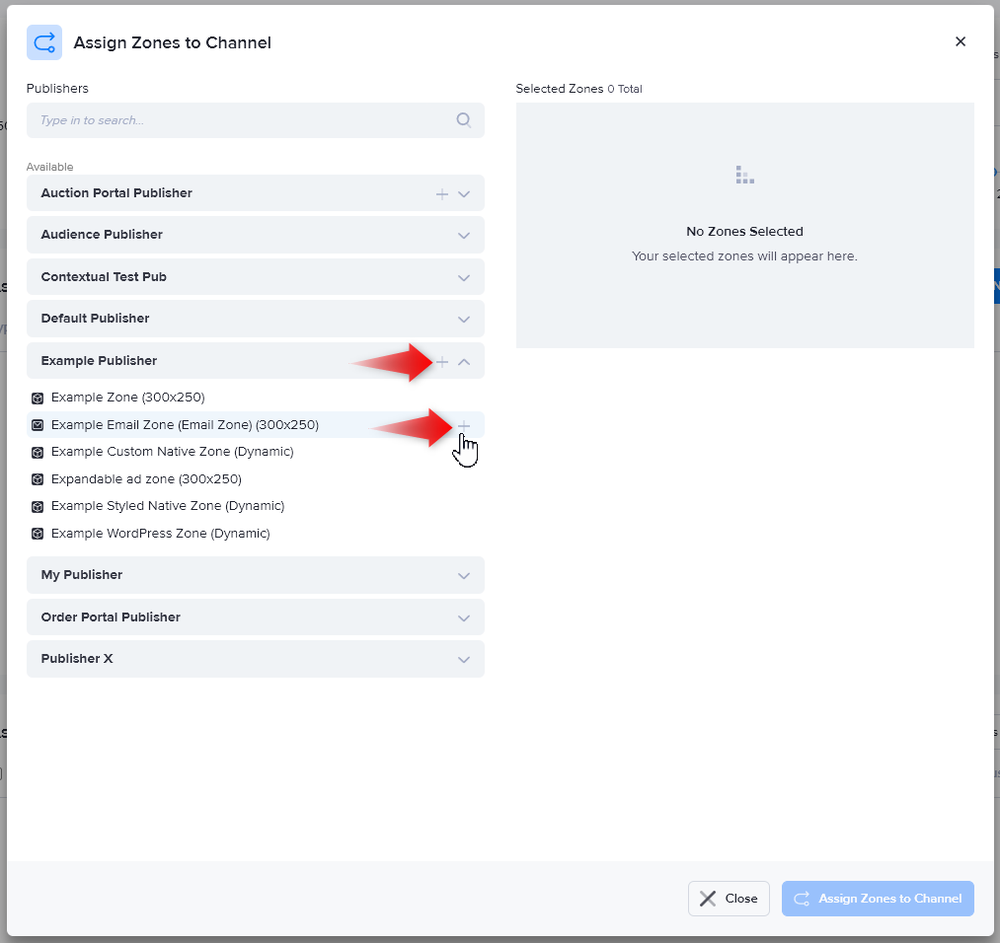Click the icon beside Example Styled Native Zone

point(38,506)
